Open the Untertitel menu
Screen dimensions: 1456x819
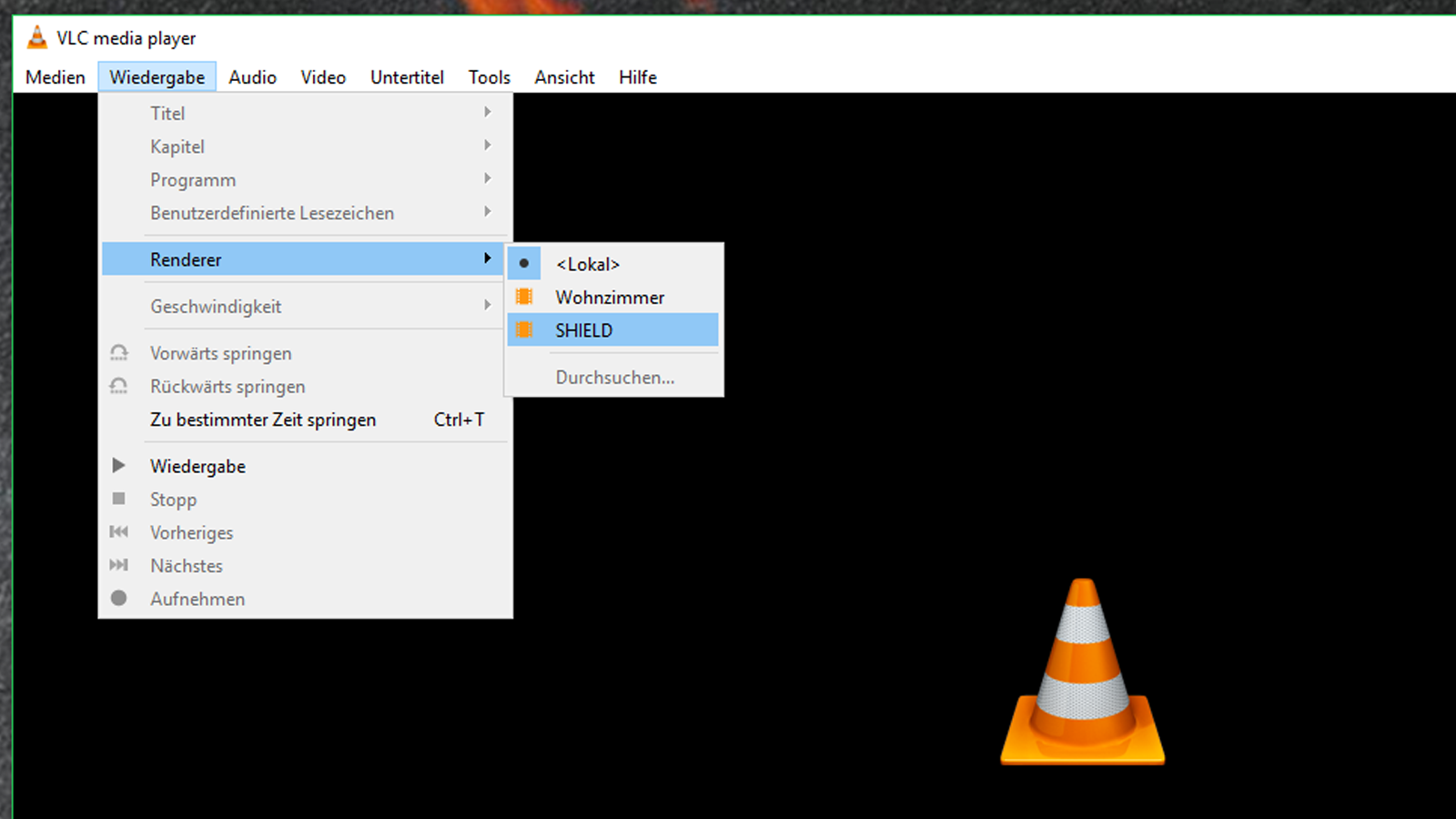(407, 77)
